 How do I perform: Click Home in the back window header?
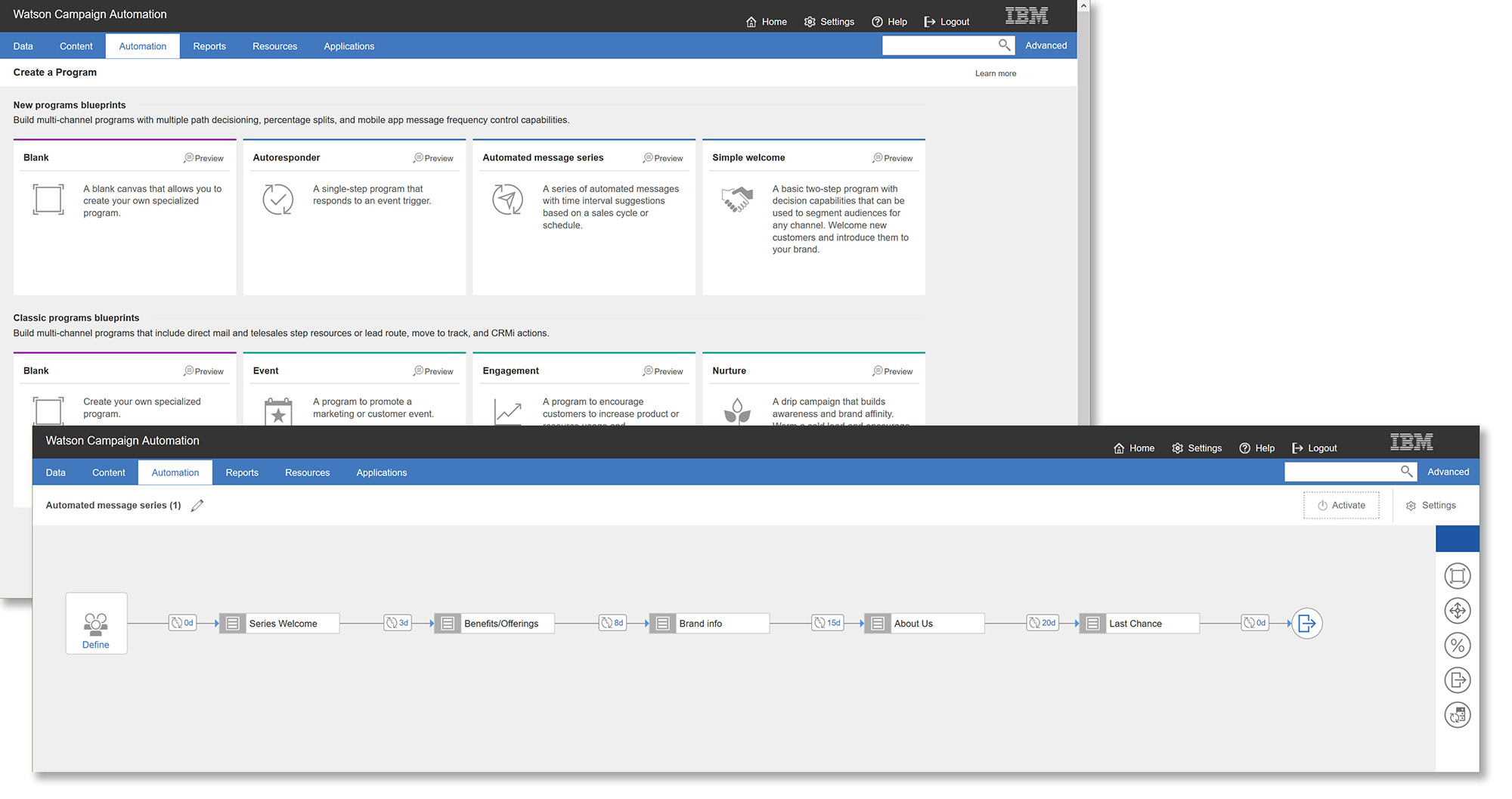click(x=767, y=22)
